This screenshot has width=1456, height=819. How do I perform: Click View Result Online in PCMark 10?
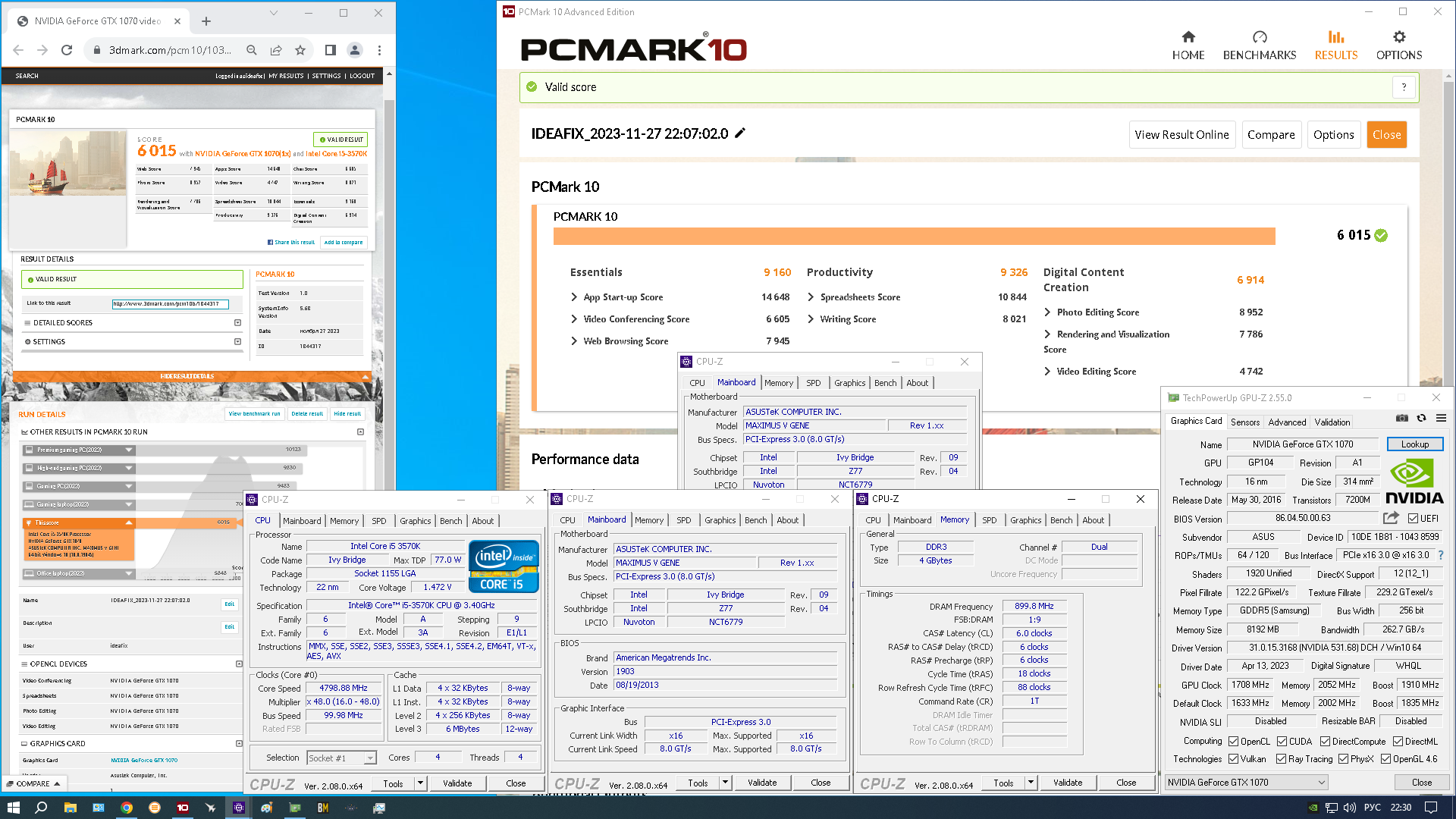1181,135
